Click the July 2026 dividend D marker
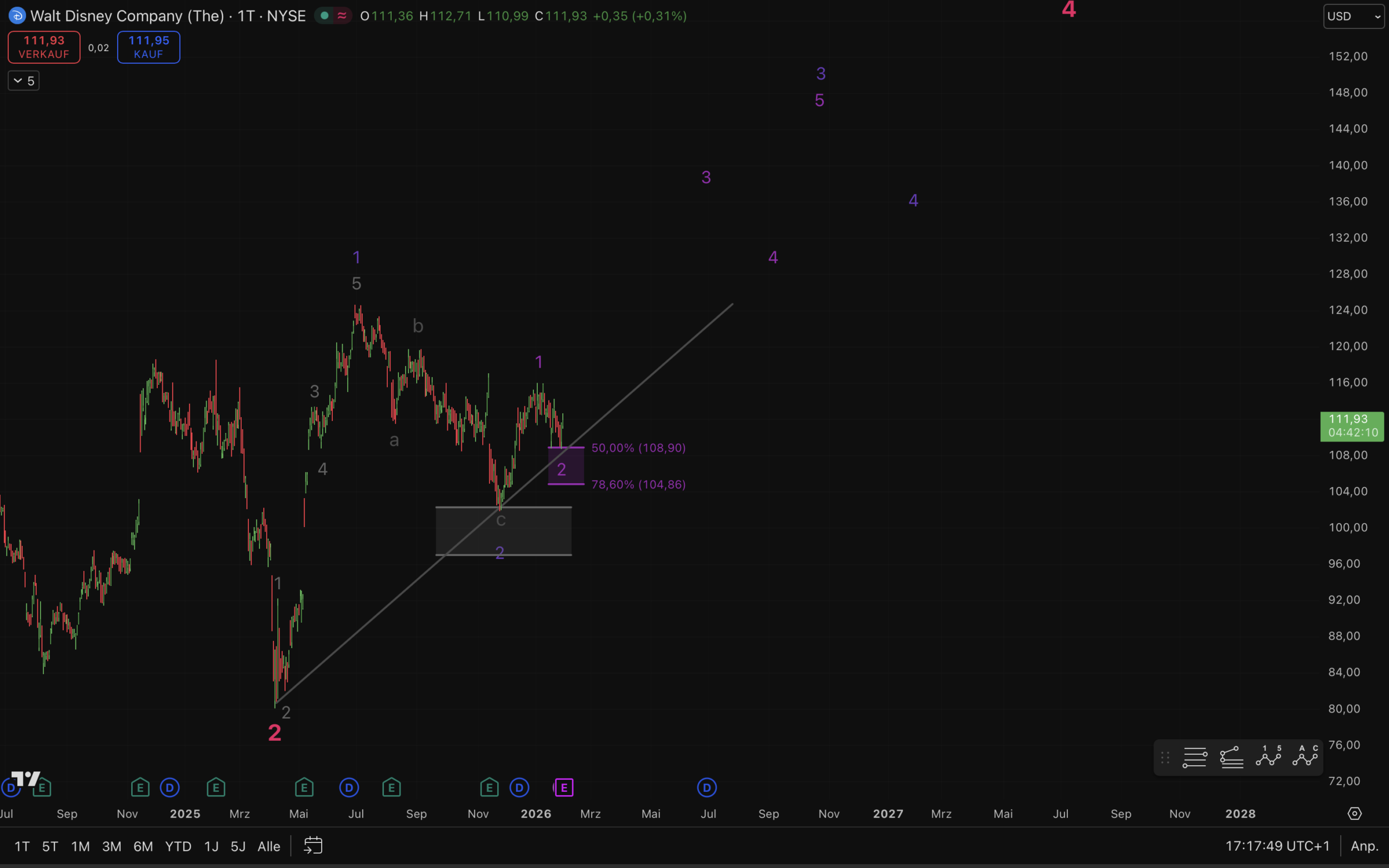This screenshot has height=868, width=1389. click(707, 787)
